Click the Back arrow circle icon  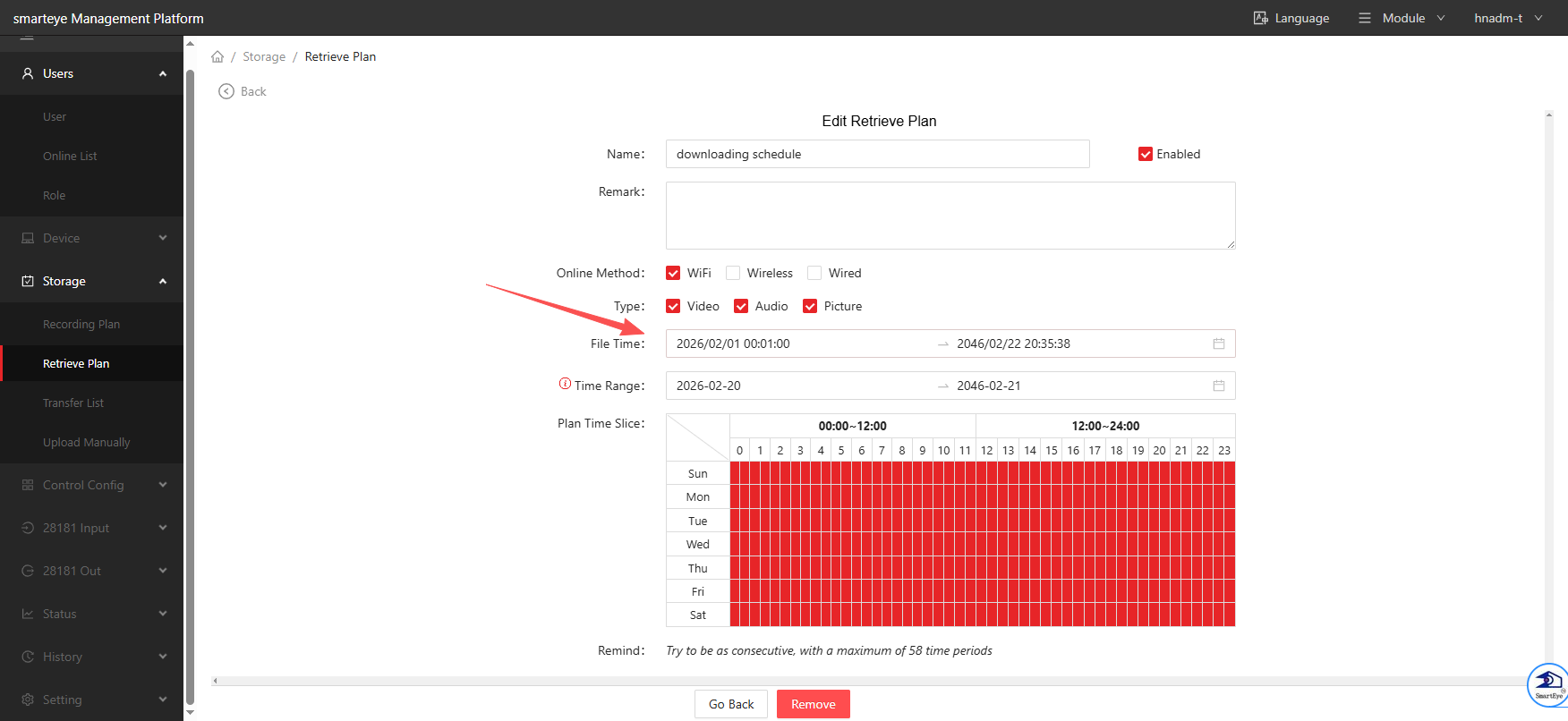click(226, 91)
